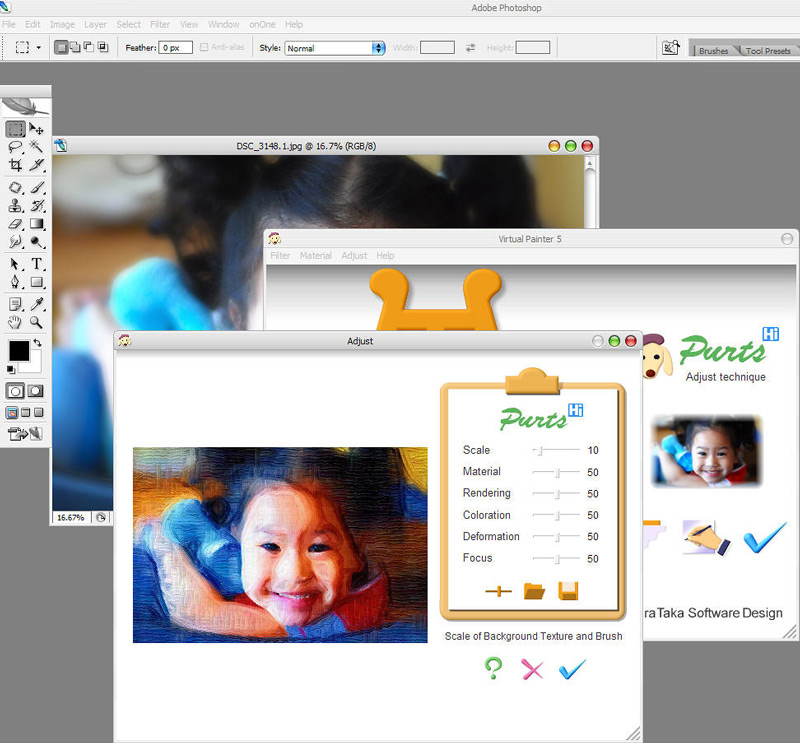The image size is (800, 743).
Task: Select the Clone Stamp tool
Action: [x=15, y=206]
